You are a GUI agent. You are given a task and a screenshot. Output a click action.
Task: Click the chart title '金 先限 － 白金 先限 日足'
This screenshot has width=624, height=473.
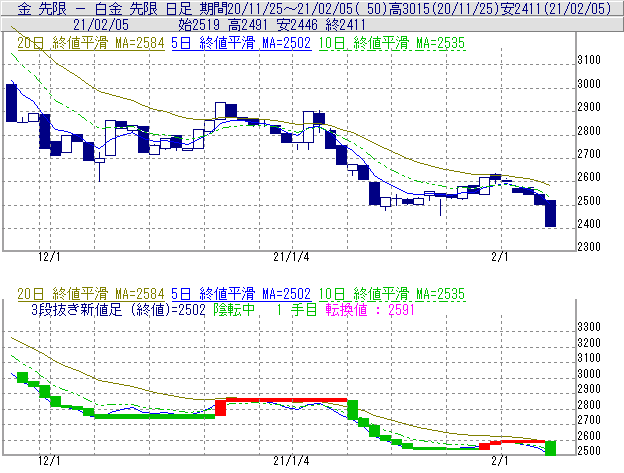[105, 8]
